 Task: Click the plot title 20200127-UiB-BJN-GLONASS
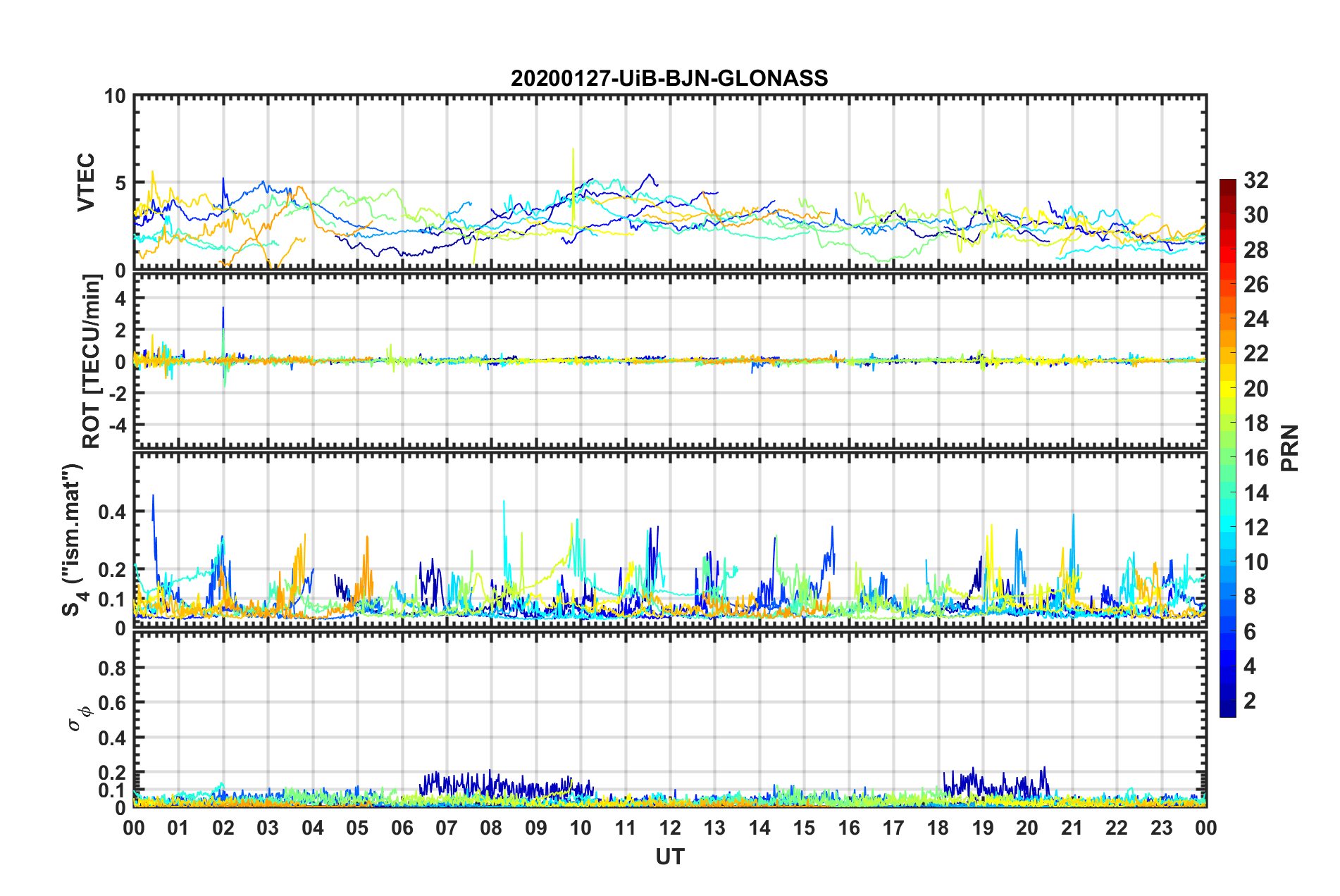tap(669, 78)
